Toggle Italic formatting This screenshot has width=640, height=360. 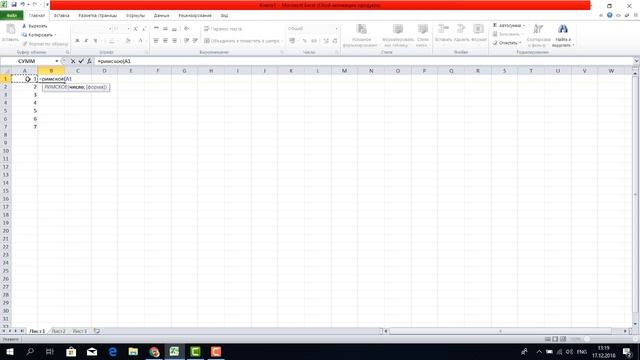(86, 41)
